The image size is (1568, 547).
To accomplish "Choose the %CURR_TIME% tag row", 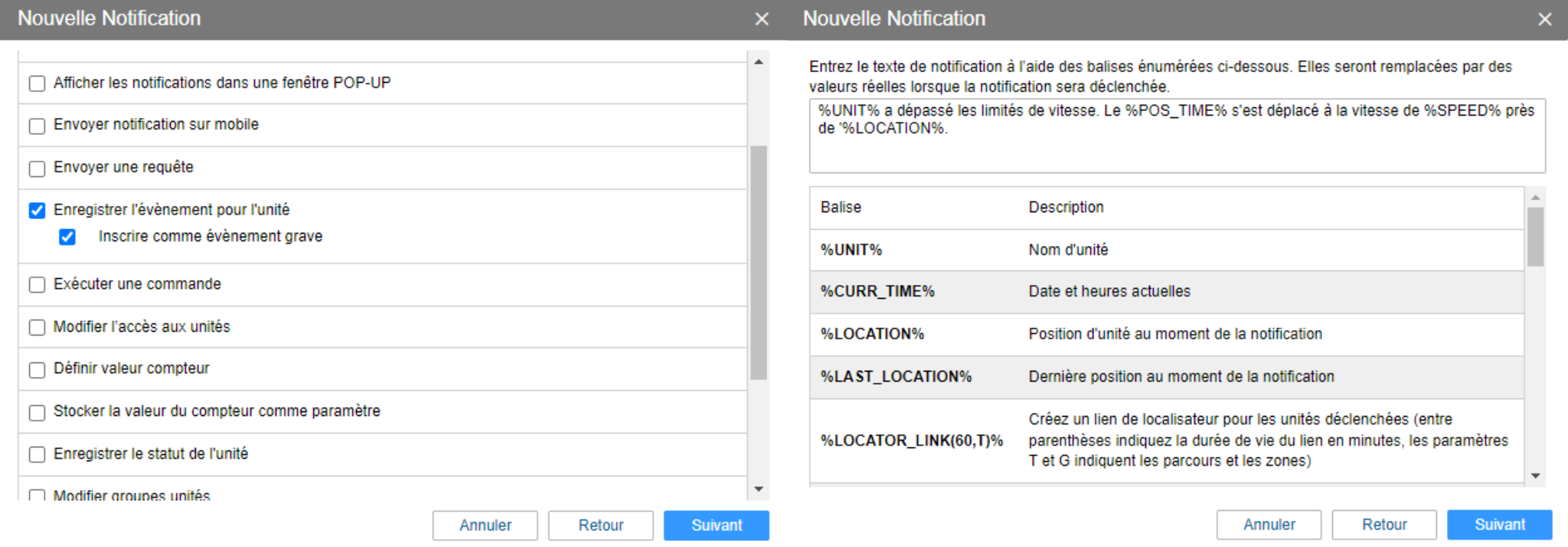I will 877,292.
